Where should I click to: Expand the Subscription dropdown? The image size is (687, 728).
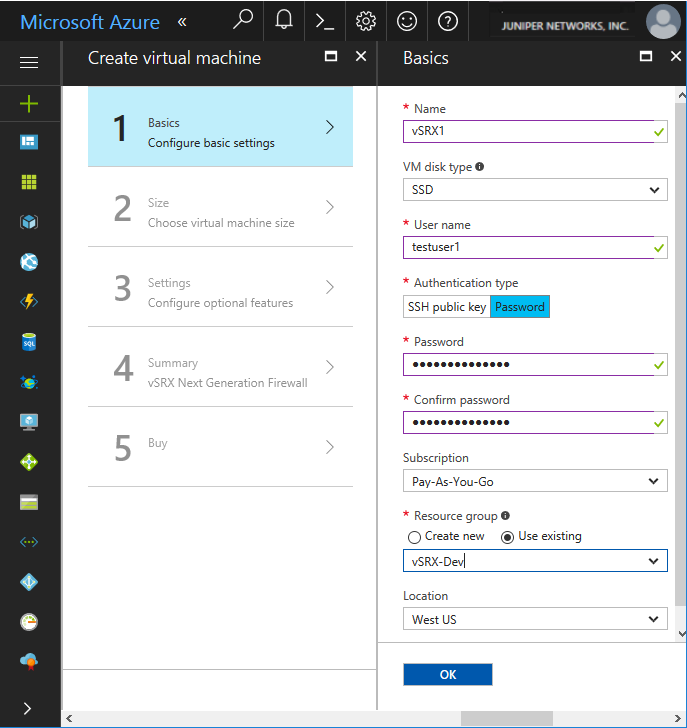click(535, 481)
